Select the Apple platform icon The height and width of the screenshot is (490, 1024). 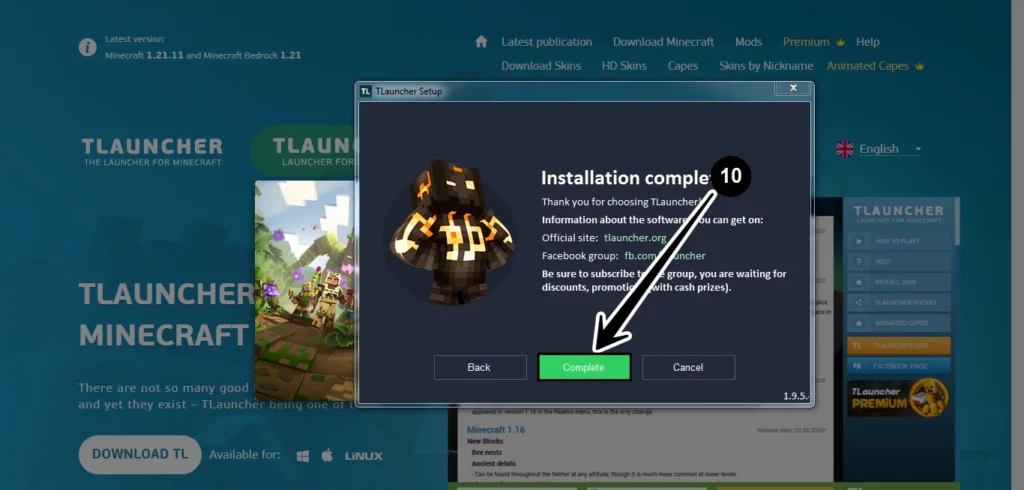point(327,455)
